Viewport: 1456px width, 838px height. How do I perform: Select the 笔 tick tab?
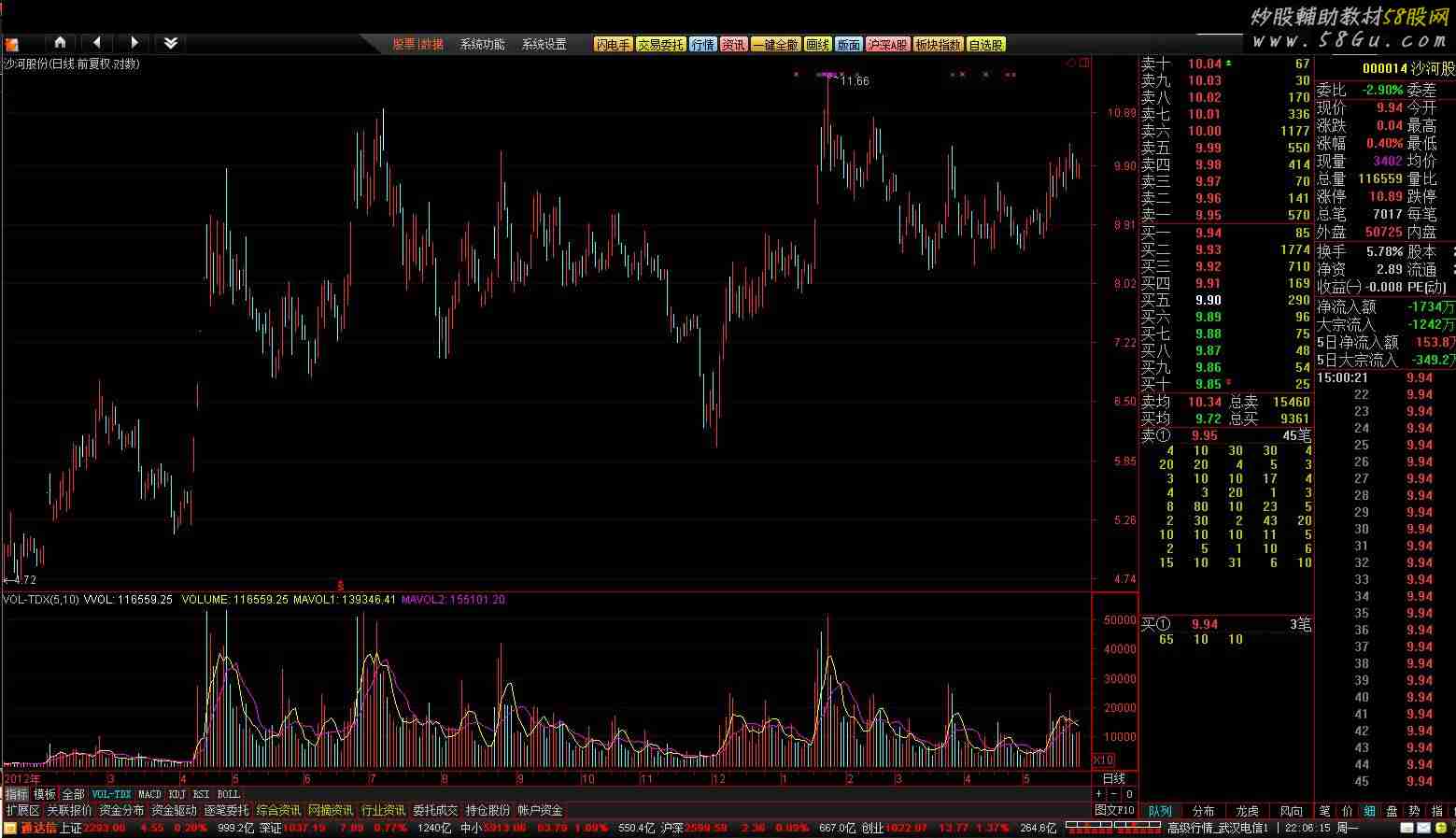click(x=1324, y=811)
